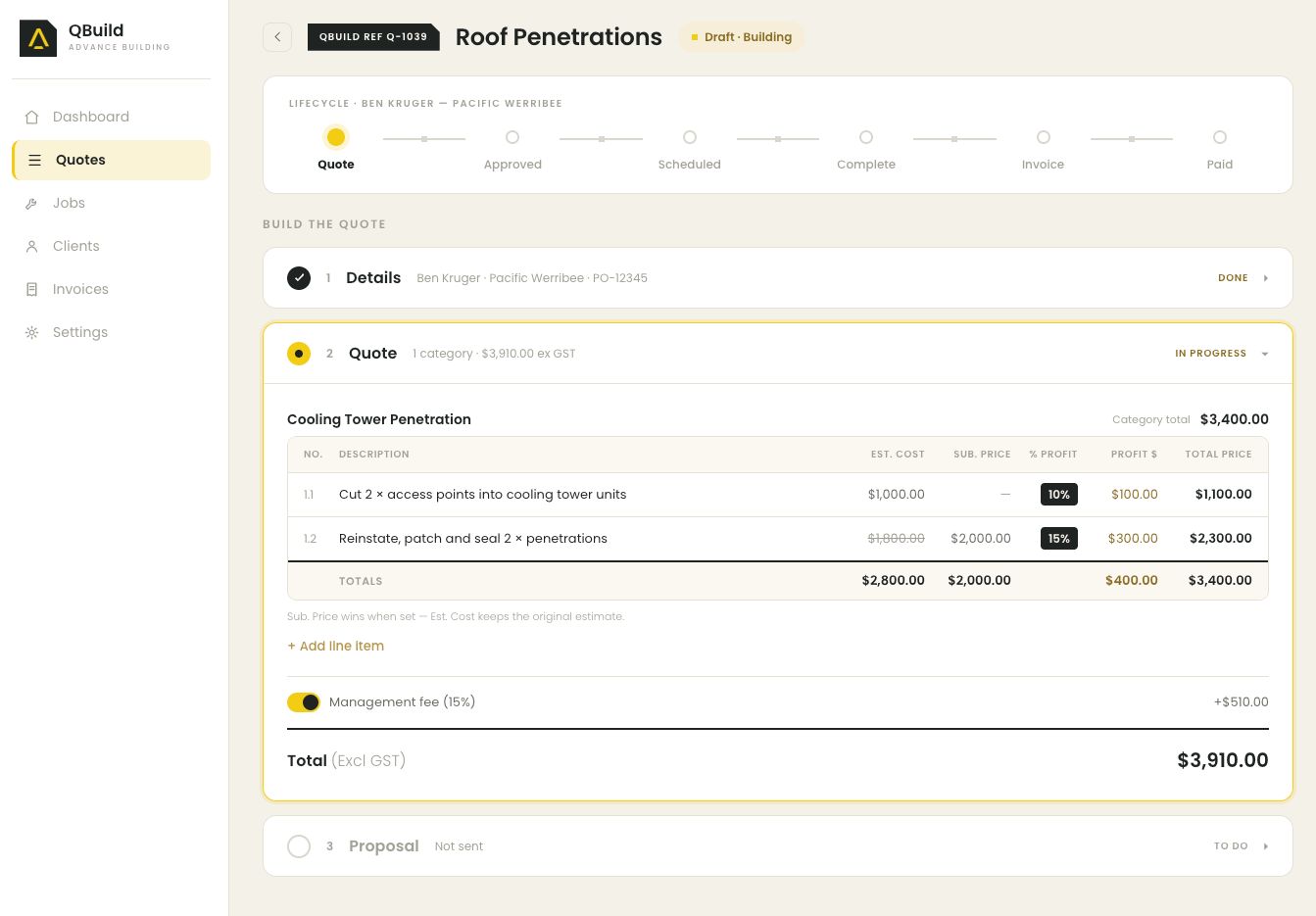Select the Complete lifecycle stage circle
The width and height of the screenshot is (1316, 916).
(x=866, y=137)
